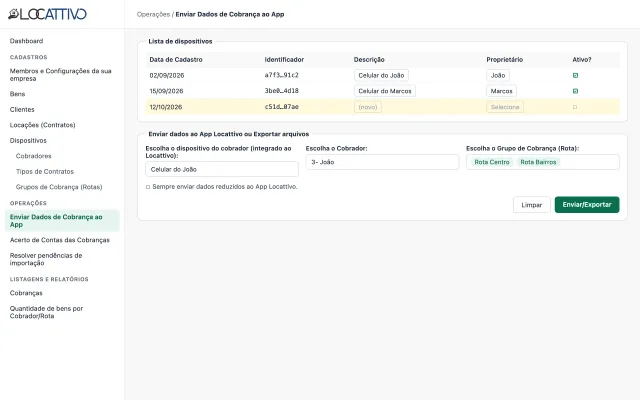Click the (novo) description field
This screenshot has height=400, width=640.
[x=368, y=107]
